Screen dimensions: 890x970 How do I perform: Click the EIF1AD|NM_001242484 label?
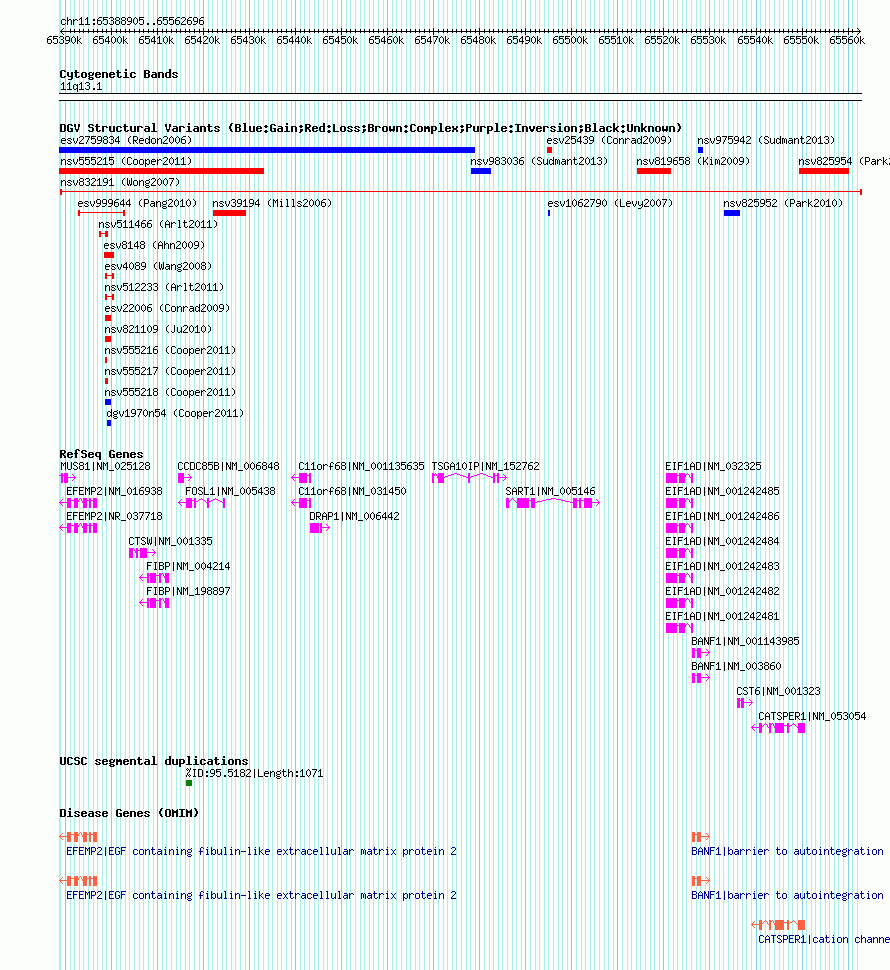(722, 541)
